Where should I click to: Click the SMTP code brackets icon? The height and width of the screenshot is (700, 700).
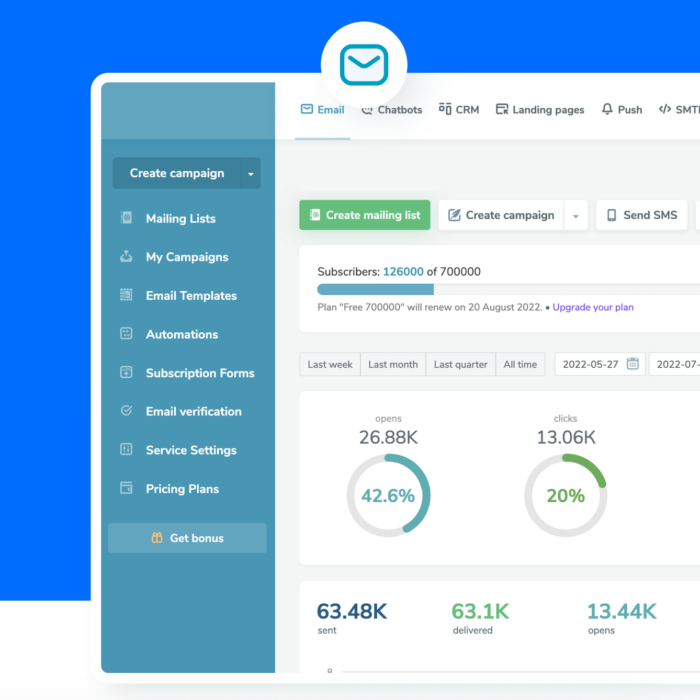[665, 109]
